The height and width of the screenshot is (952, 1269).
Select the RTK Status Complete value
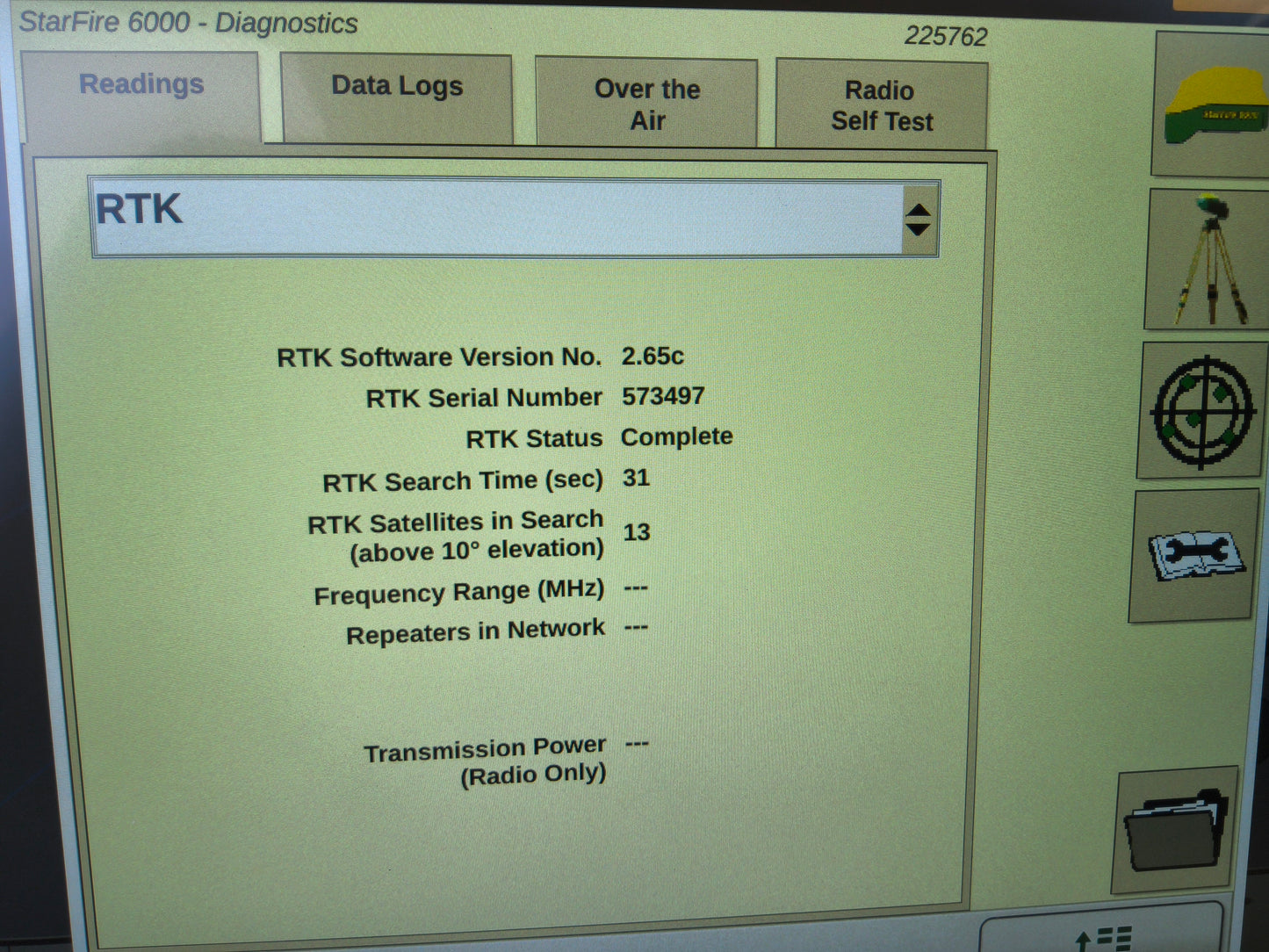[676, 436]
